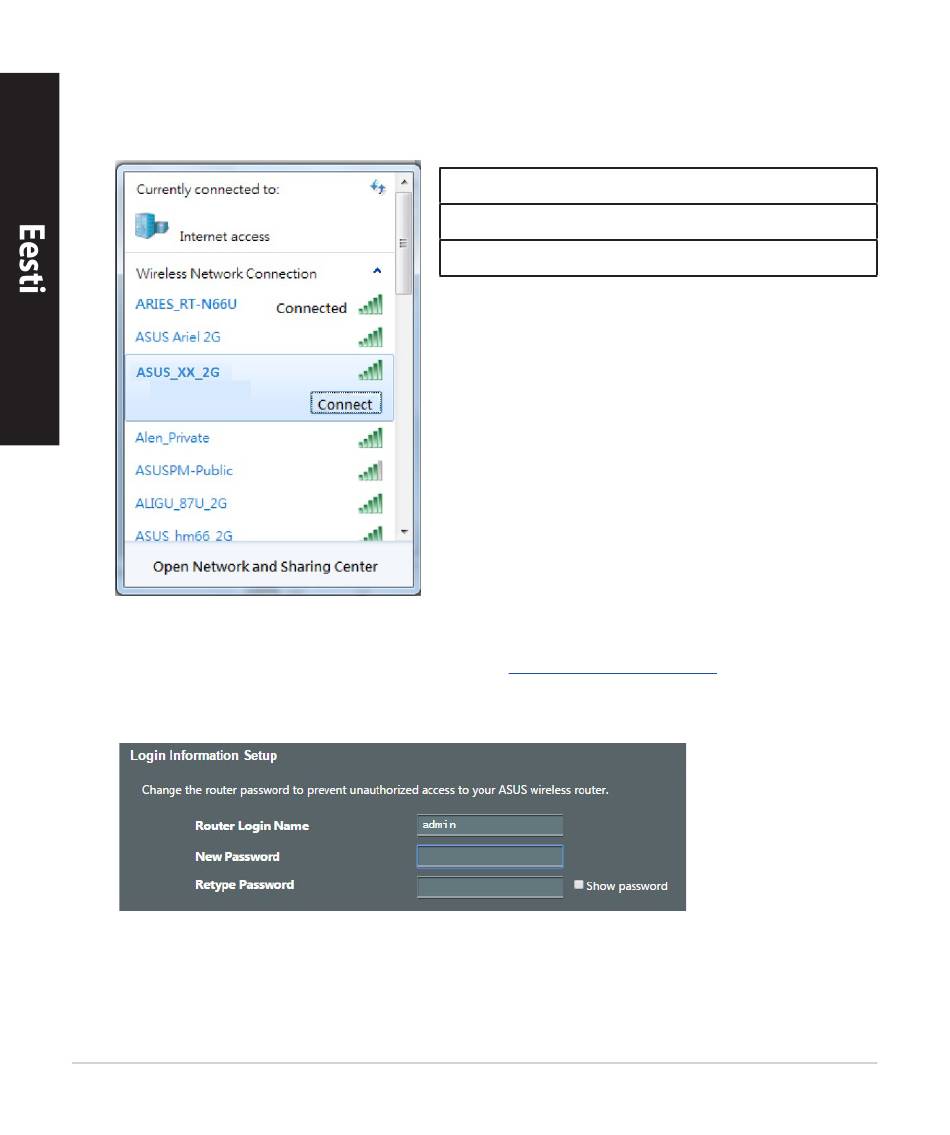
Task: Click the Router Login Name field
Action: pyautogui.click(x=490, y=825)
